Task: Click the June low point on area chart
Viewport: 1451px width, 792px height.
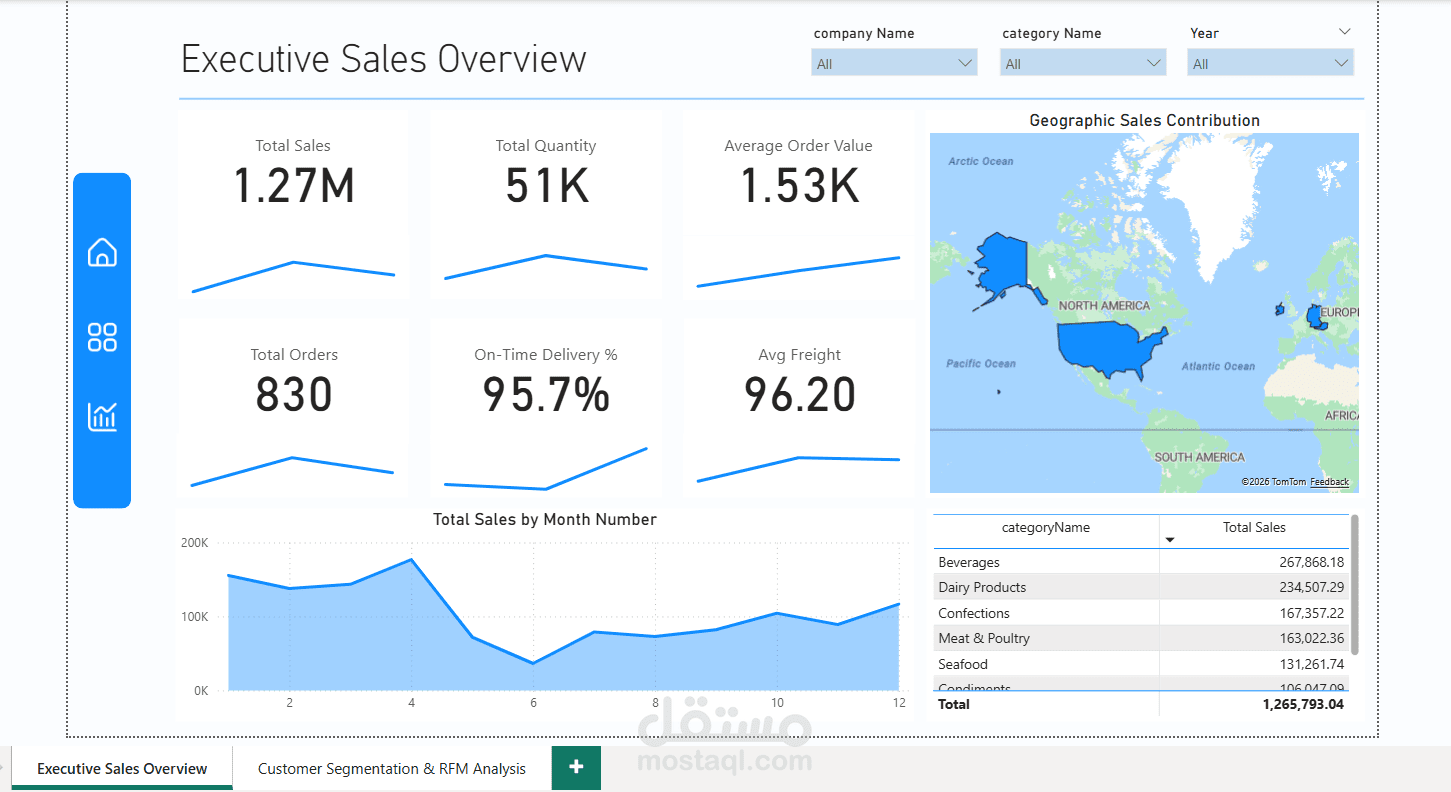Action: [x=533, y=663]
